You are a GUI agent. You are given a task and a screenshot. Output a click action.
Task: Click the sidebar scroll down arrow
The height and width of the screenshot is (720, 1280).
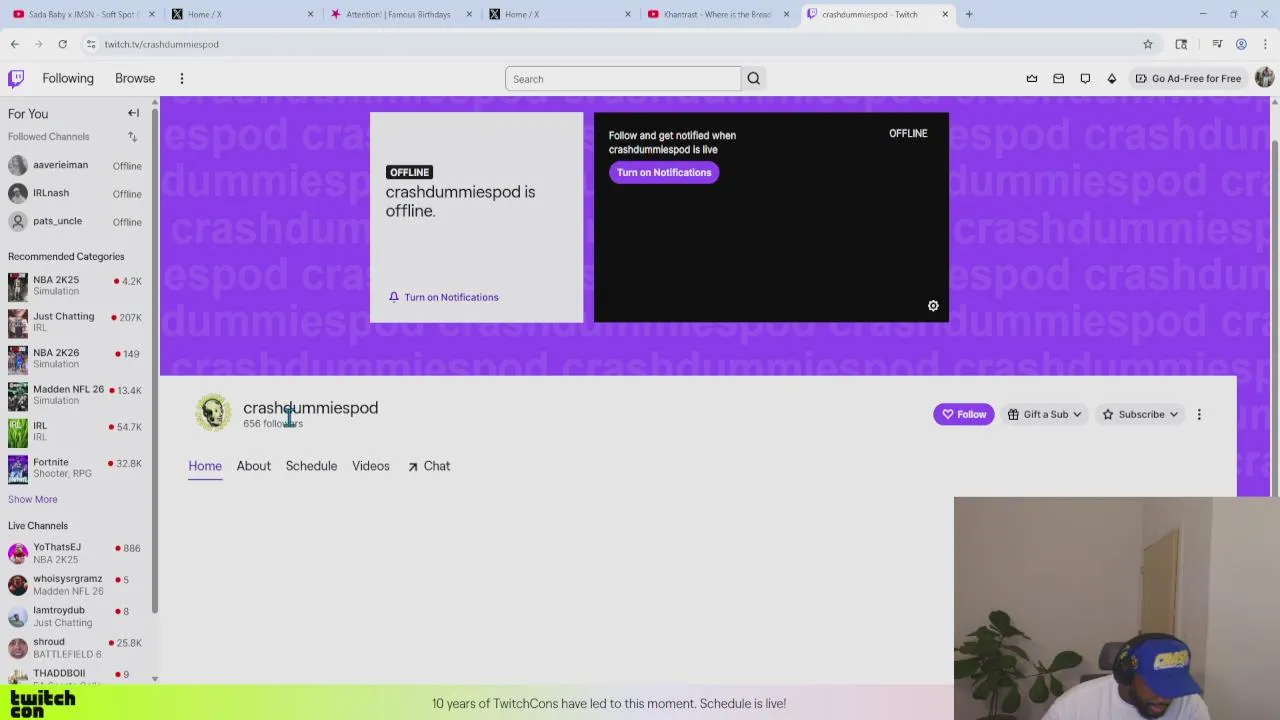(154, 679)
